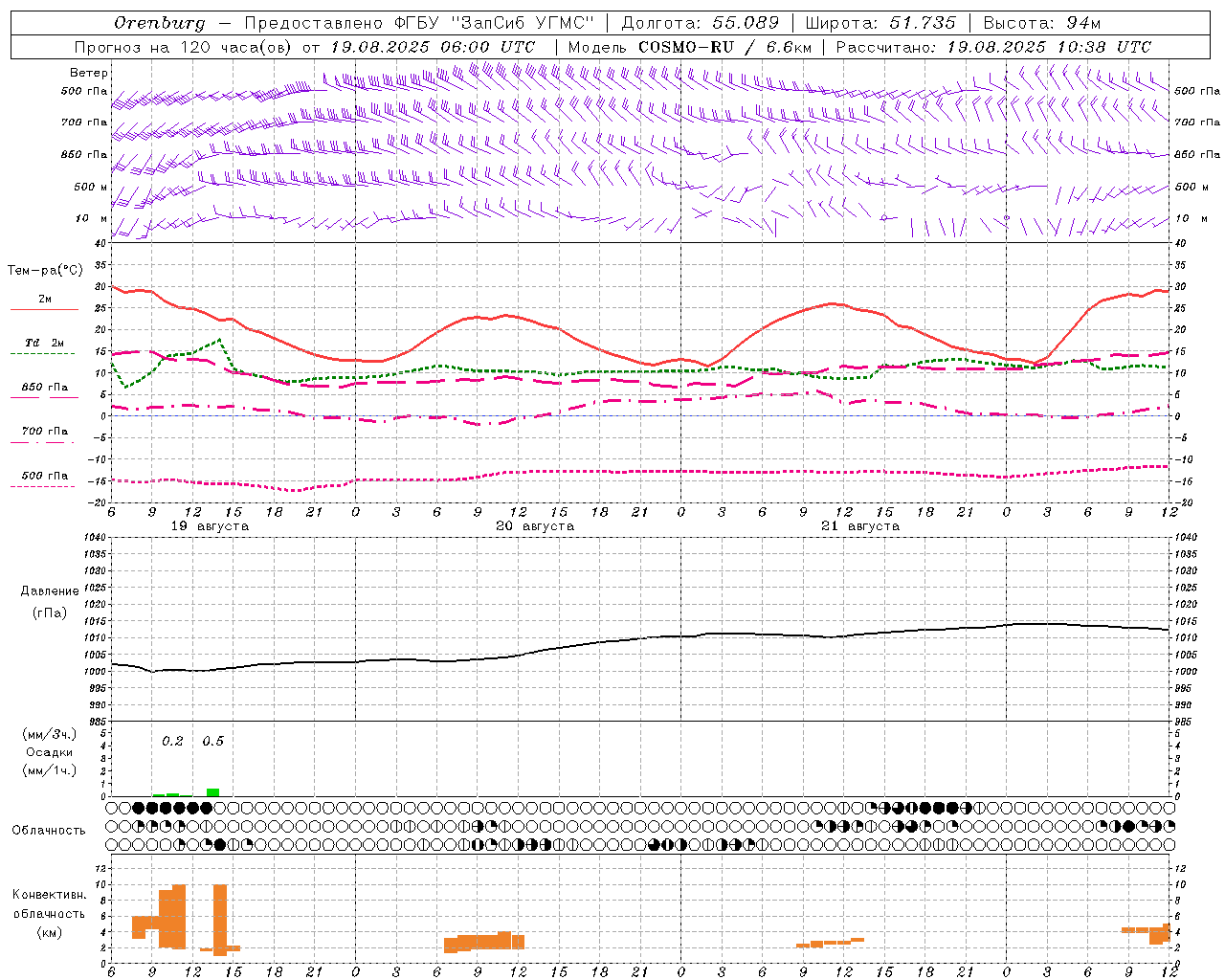Click the taller green precipitation bar under 0.5
Image resolution: width=1225 pixels, height=980 pixels.
[x=212, y=792]
